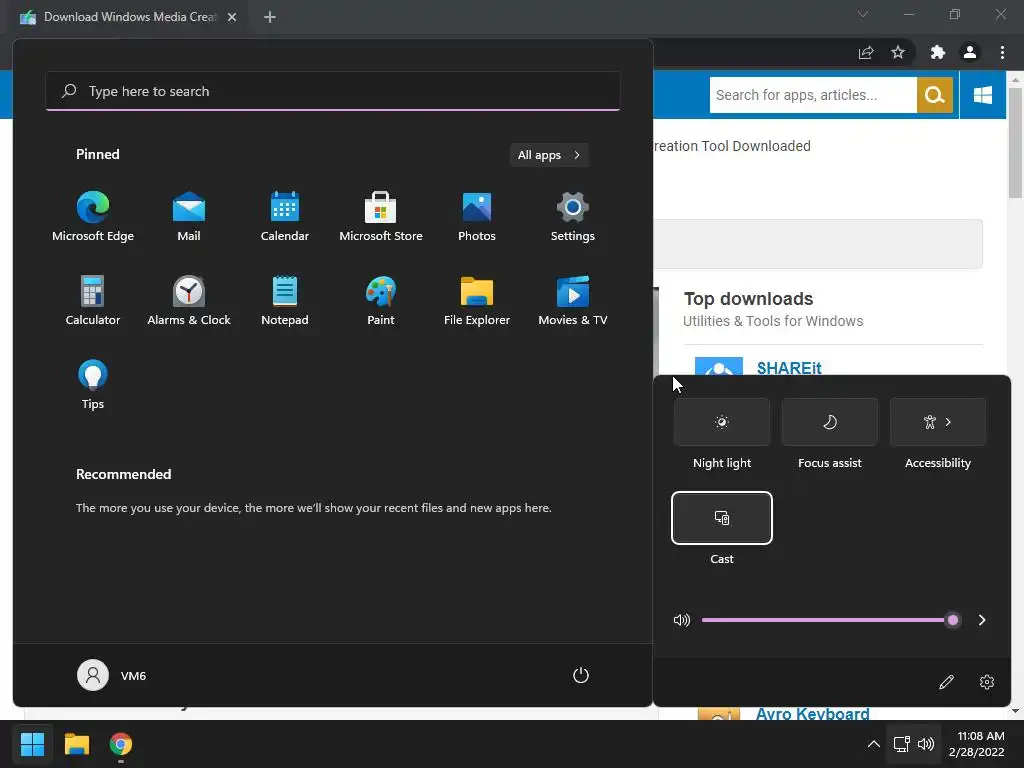Launch Alarms & Clock
The width and height of the screenshot is (1024, 768).
[x=189, y=300]
